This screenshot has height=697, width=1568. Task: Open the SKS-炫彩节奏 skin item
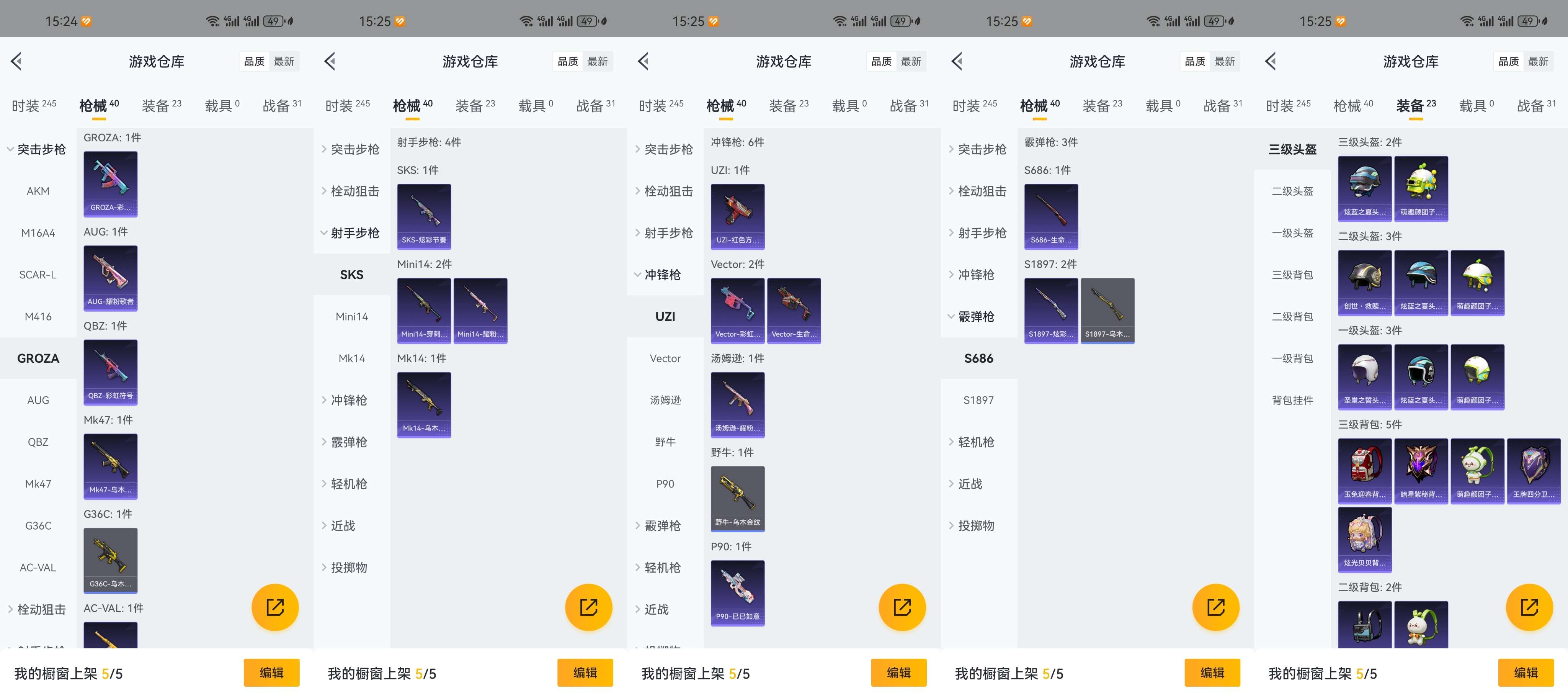tap(424, 217)
